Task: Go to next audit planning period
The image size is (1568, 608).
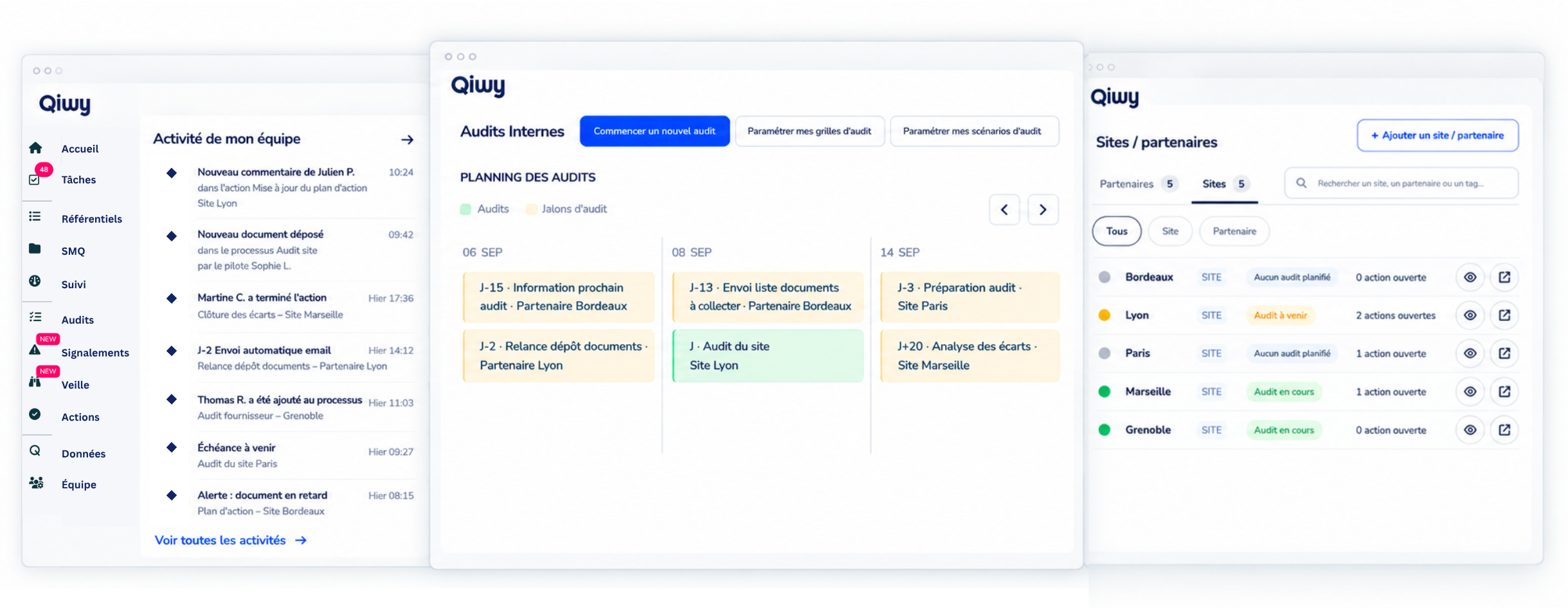Action: pyautogui.click(x=1043, y=210)
